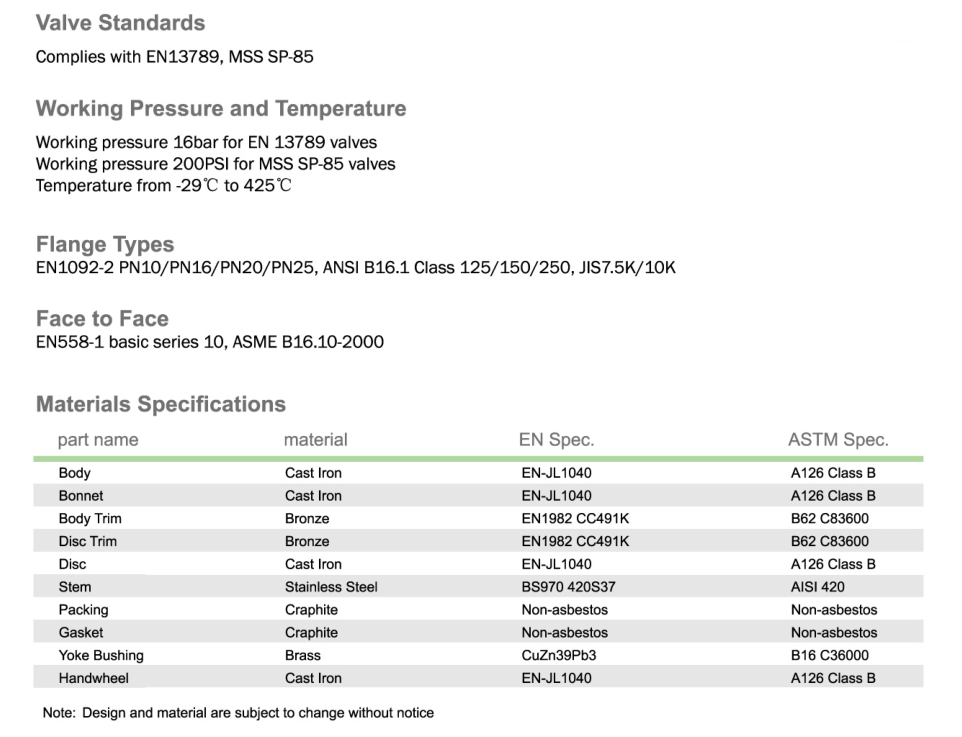Click the 'part name' column header
Screen dimensions: 962x737
point(98,440)
